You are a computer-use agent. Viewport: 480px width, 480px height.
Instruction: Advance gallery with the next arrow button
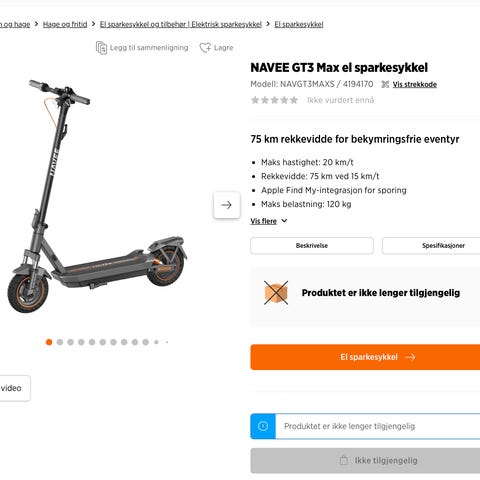click(x=227, y=205)
